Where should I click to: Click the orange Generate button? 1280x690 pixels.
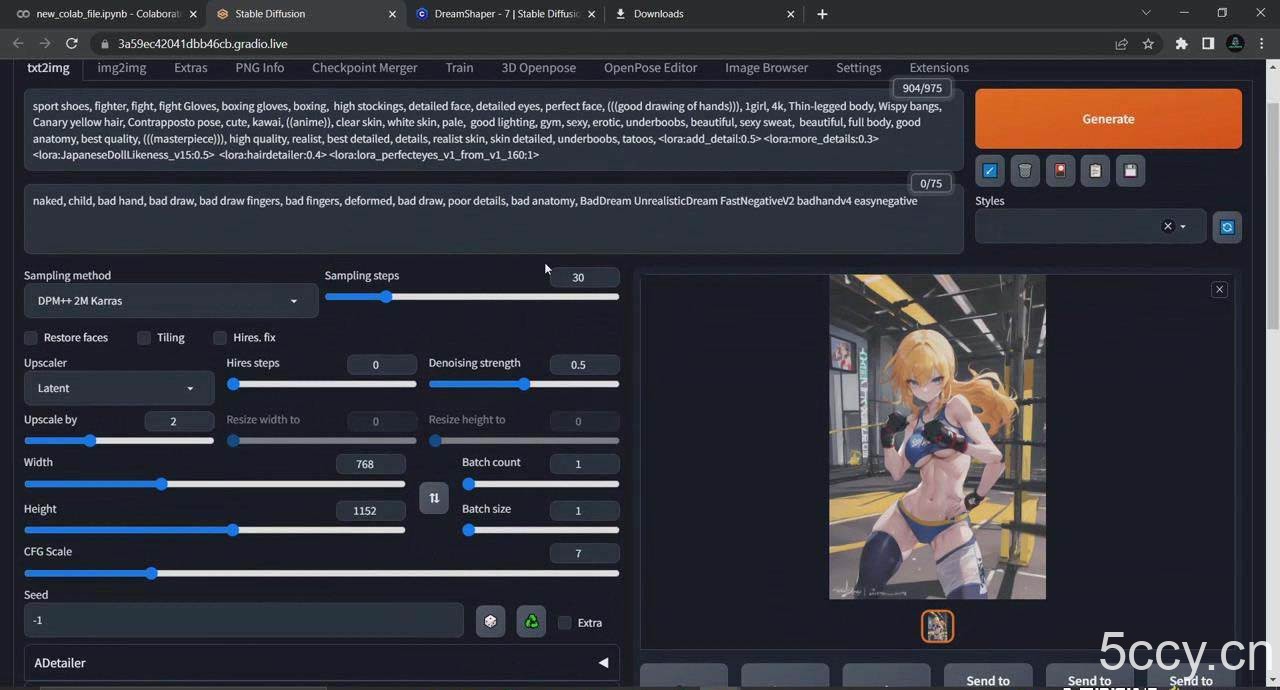[x=1108, y=119]
